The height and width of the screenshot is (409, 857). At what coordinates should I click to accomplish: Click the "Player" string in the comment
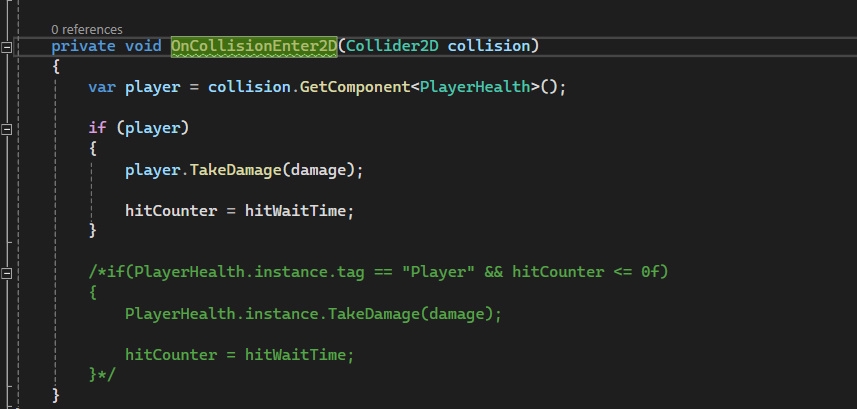click(x=438, y=272)
